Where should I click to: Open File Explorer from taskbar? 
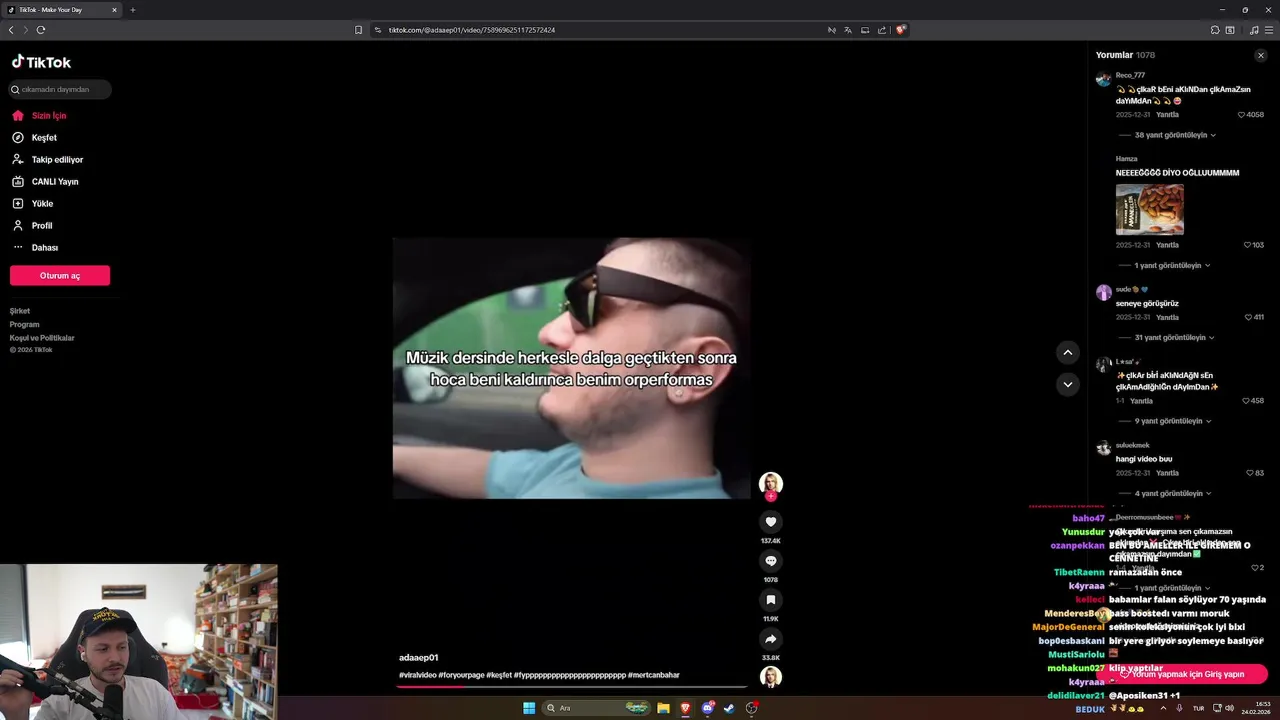click(663, 708)
